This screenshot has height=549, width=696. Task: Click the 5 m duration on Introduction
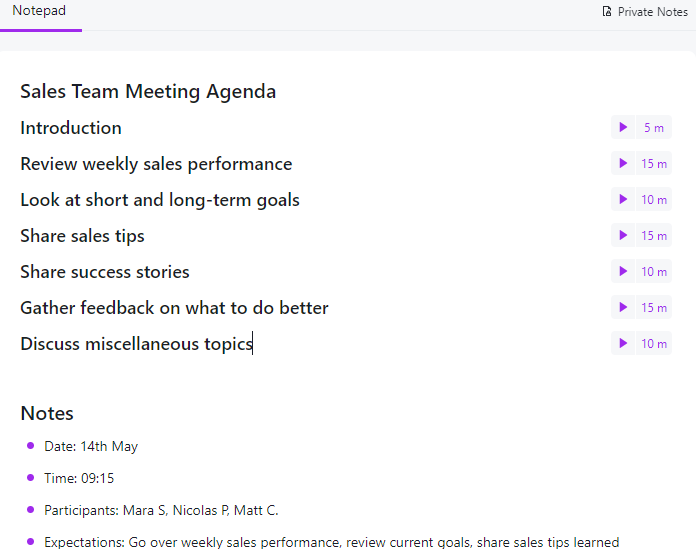[653, 128]
